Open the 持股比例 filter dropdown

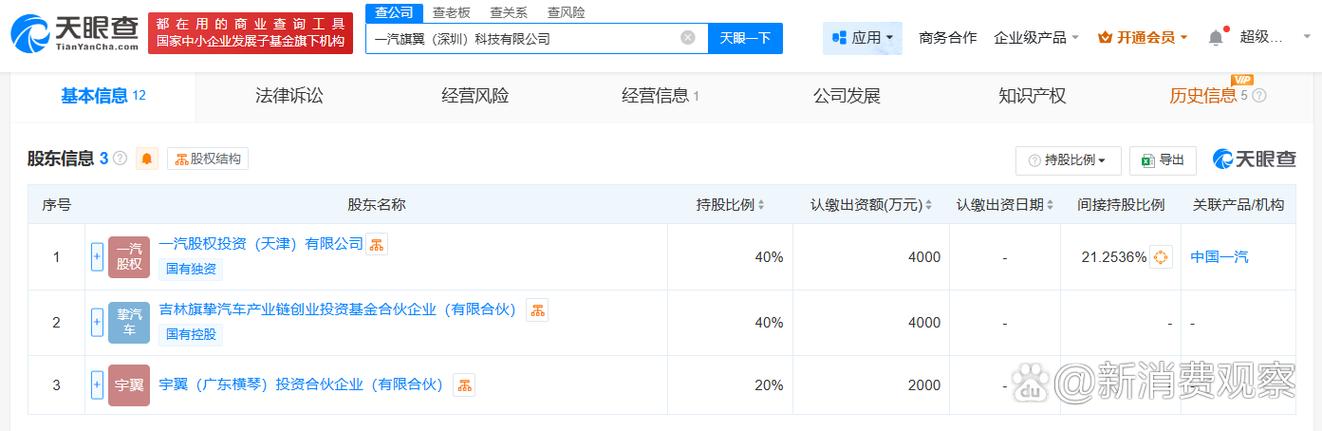click(x=1068, y=160)
